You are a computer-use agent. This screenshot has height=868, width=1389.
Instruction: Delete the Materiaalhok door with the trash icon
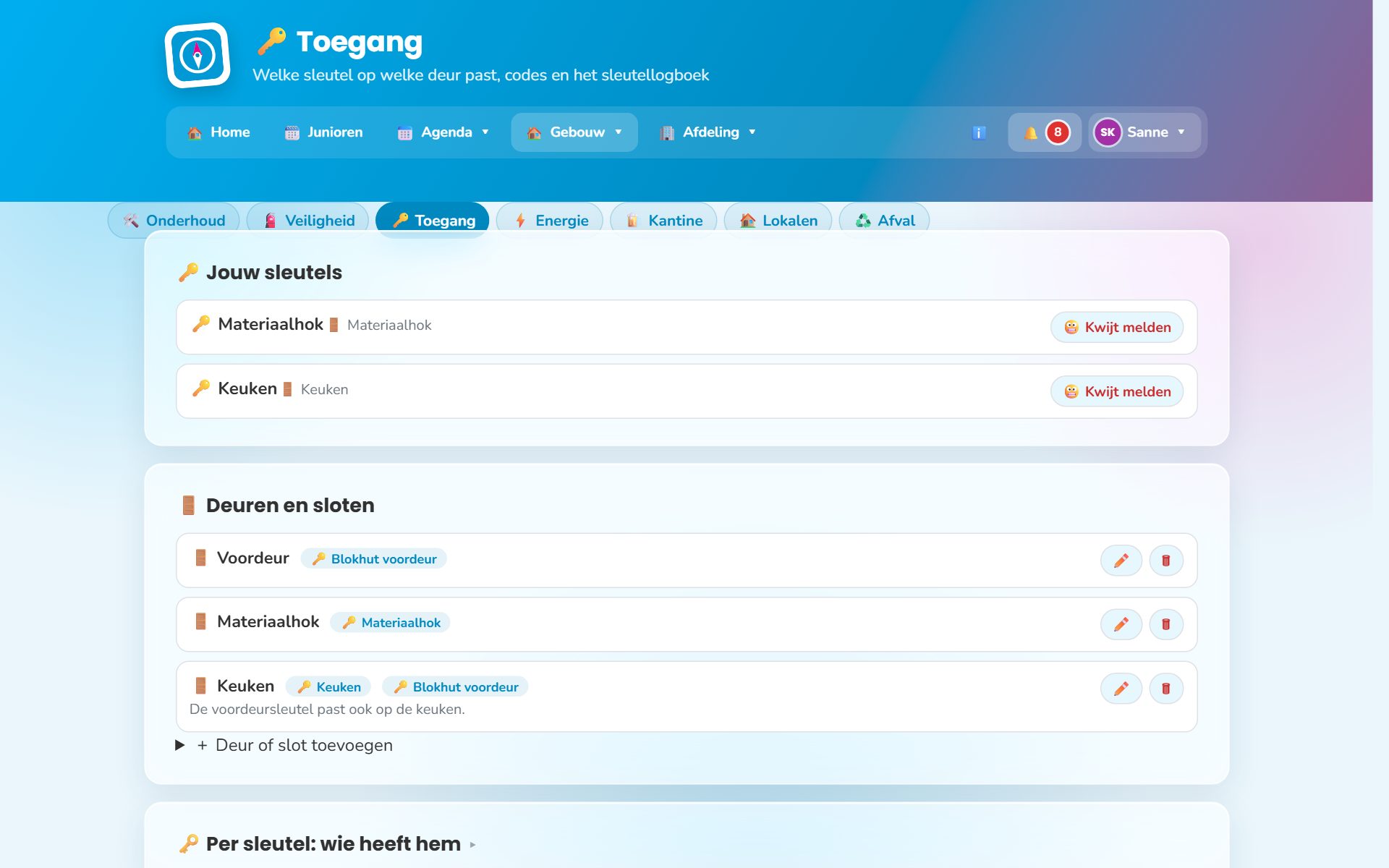1165,624
